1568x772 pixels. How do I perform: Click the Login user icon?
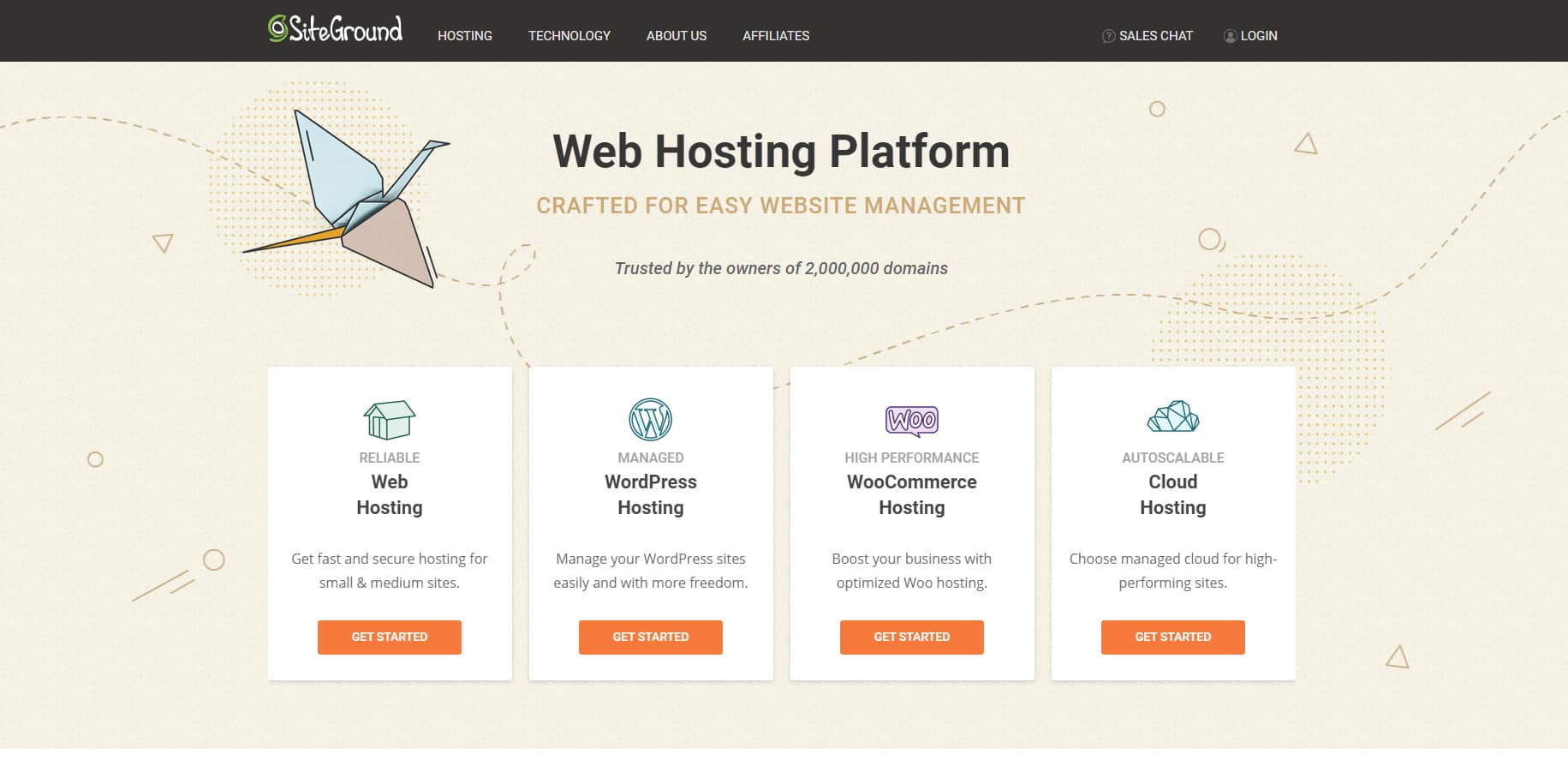pos(1230,36)
